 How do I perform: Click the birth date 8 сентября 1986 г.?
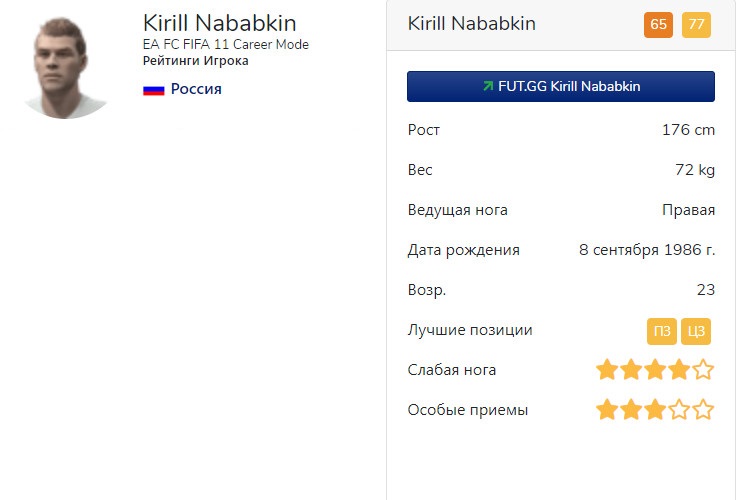click(647, 250)
